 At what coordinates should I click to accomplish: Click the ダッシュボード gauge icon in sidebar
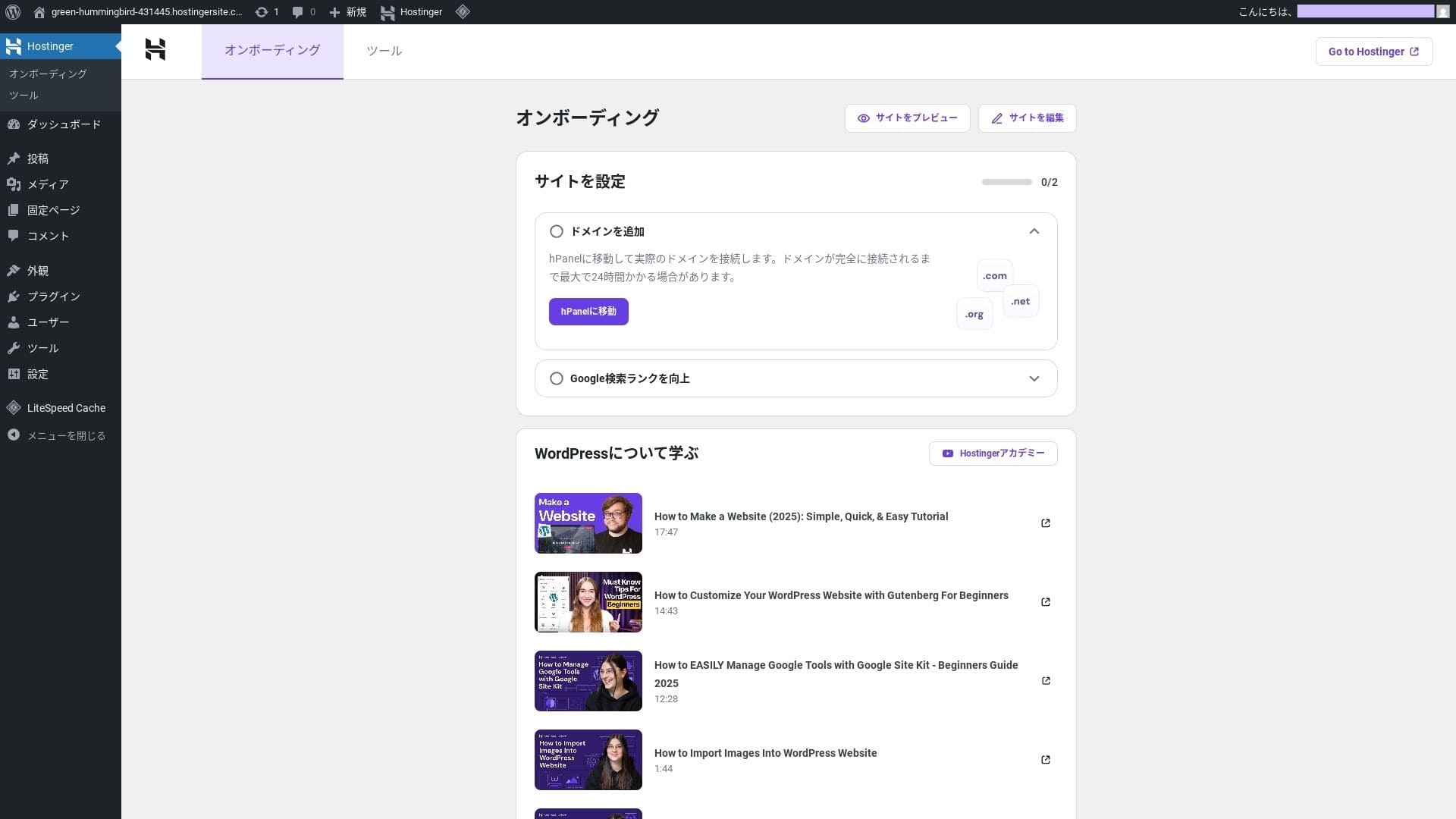coord(14,124)
